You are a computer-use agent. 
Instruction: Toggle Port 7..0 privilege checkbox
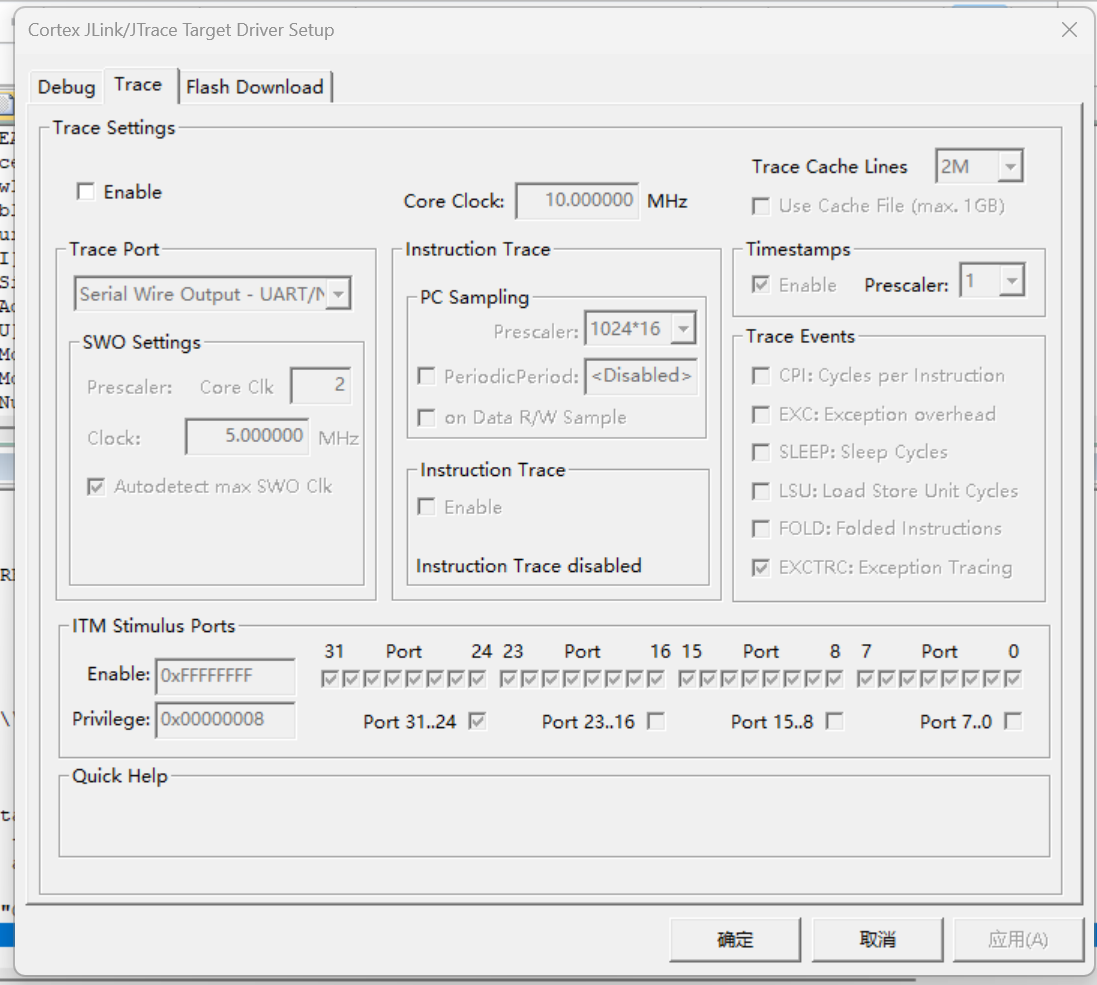pos(1013,721)
